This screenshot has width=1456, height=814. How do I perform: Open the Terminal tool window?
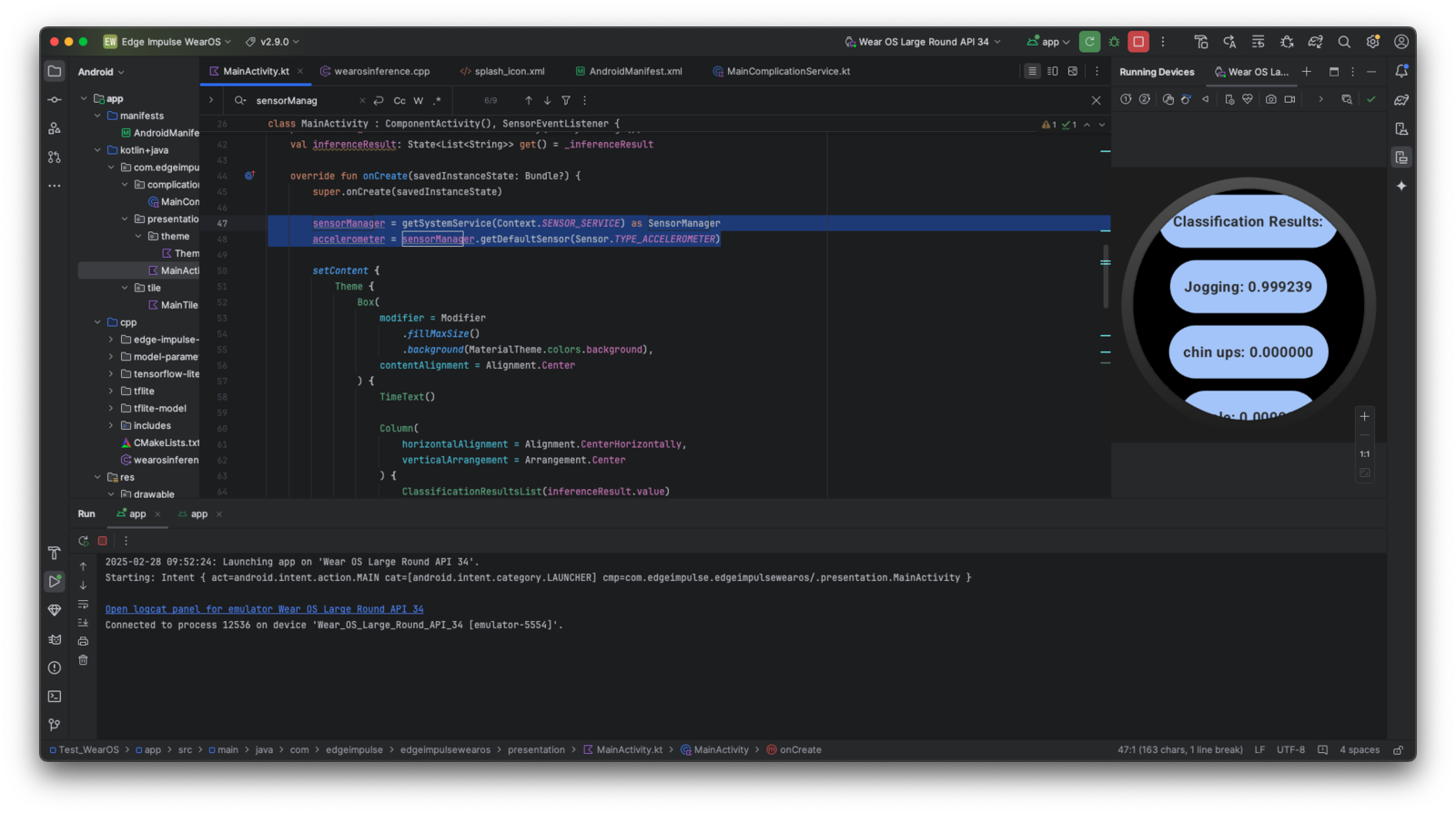[55, 697]
